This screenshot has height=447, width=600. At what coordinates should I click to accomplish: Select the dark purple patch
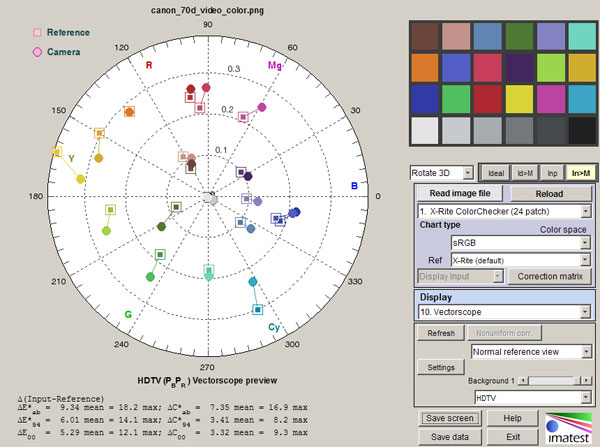519,68
